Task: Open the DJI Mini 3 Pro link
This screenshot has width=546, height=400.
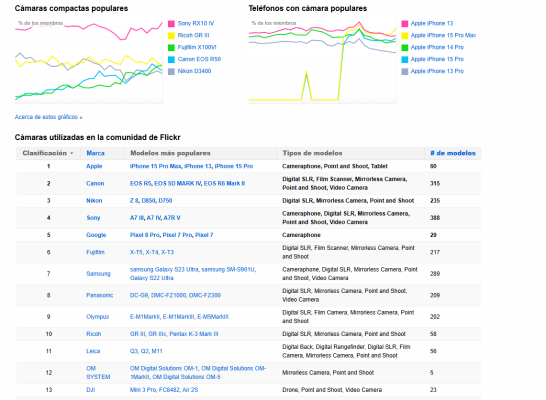Action: point(143,390)
